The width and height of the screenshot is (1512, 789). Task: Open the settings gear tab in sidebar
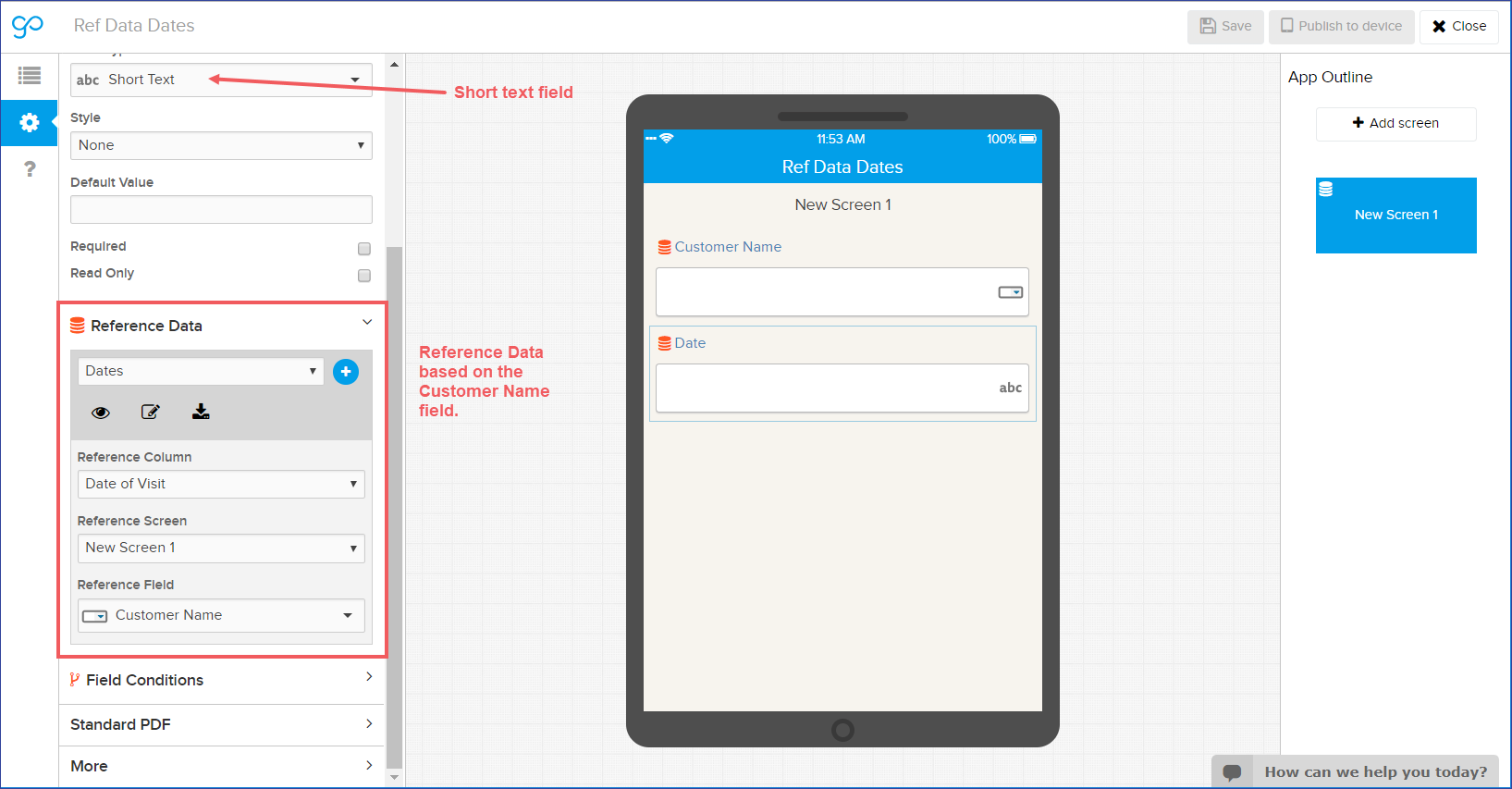(x=30, y=123)
